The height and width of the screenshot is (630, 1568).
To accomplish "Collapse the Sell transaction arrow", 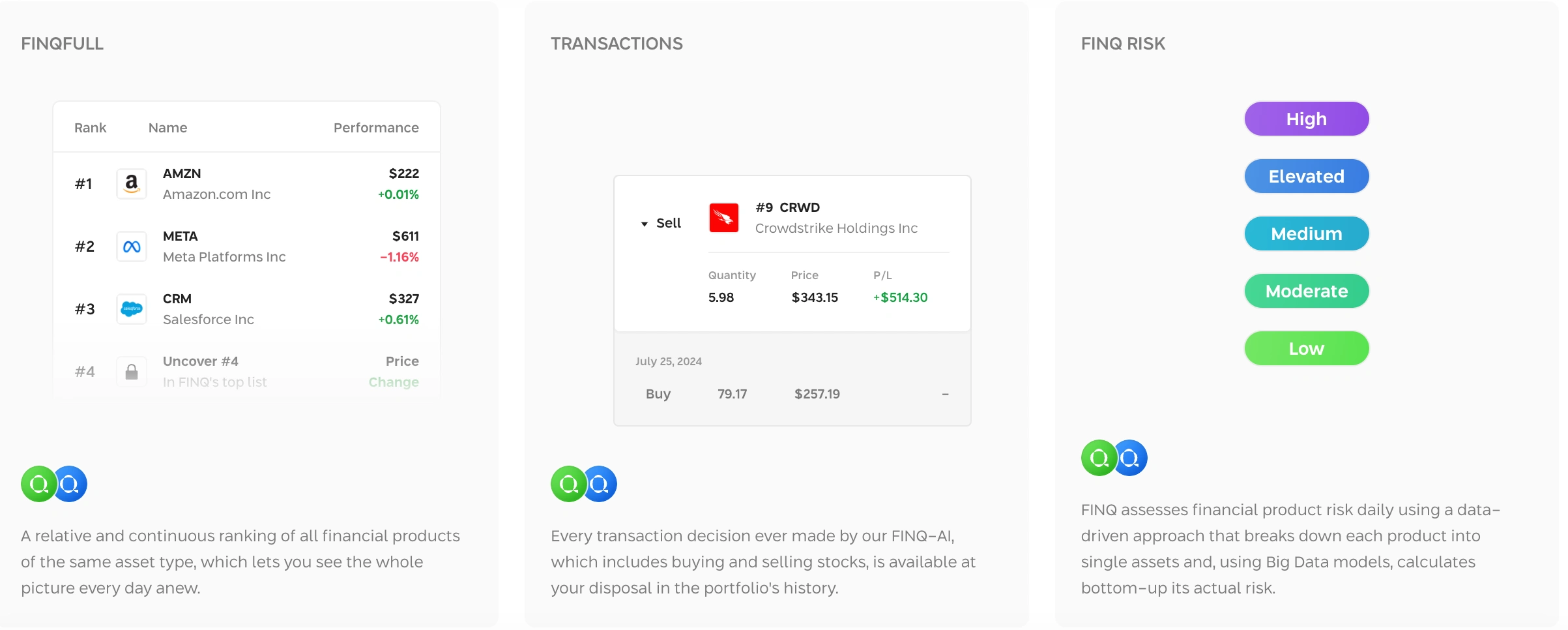I will coord(645,224).
